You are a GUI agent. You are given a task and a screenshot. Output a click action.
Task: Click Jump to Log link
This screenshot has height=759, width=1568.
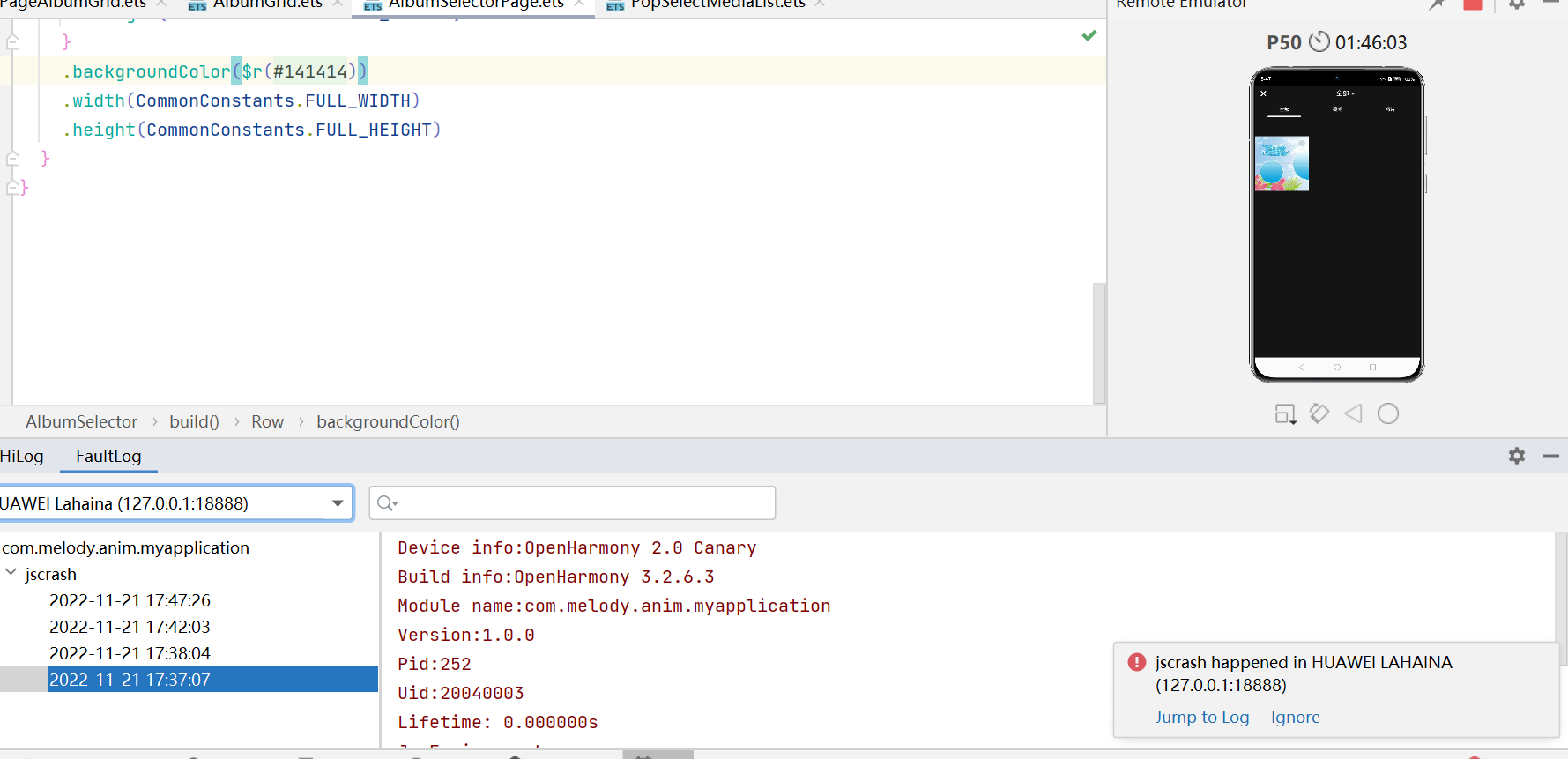[1202, 717]
